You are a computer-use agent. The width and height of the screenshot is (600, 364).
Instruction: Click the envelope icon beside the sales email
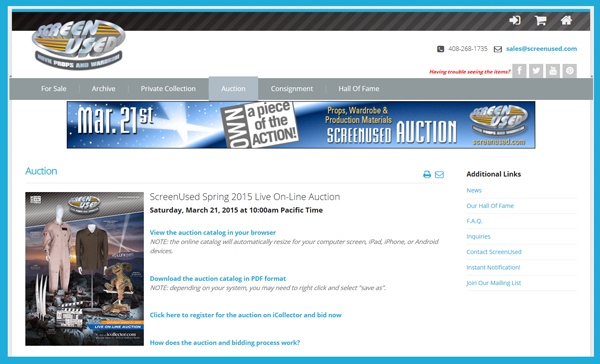pos(497,49)
